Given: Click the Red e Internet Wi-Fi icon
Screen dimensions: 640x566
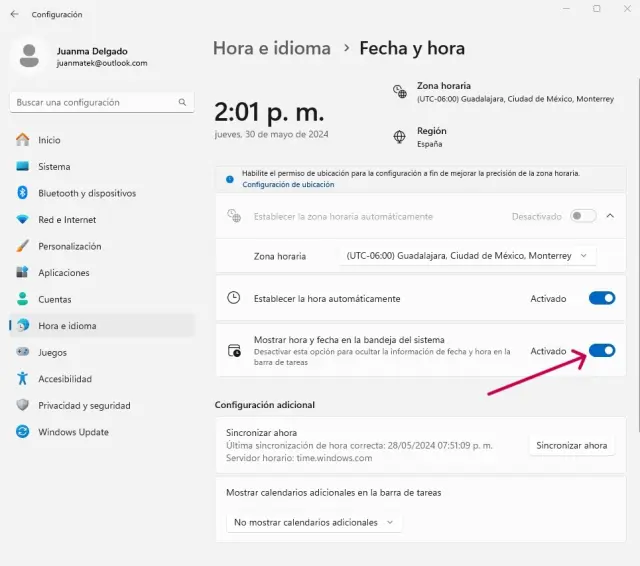Looking at the screenshot, I should (x=22, y=220).
